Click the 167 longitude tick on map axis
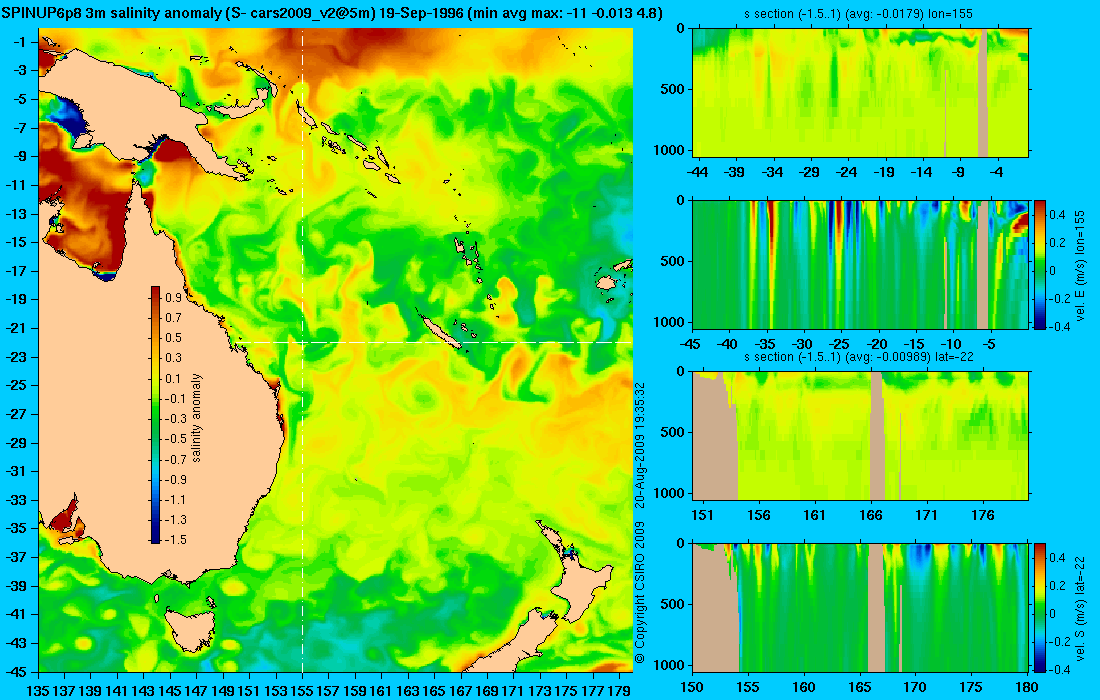The image size is (1100, 700). tap(460, 691)
